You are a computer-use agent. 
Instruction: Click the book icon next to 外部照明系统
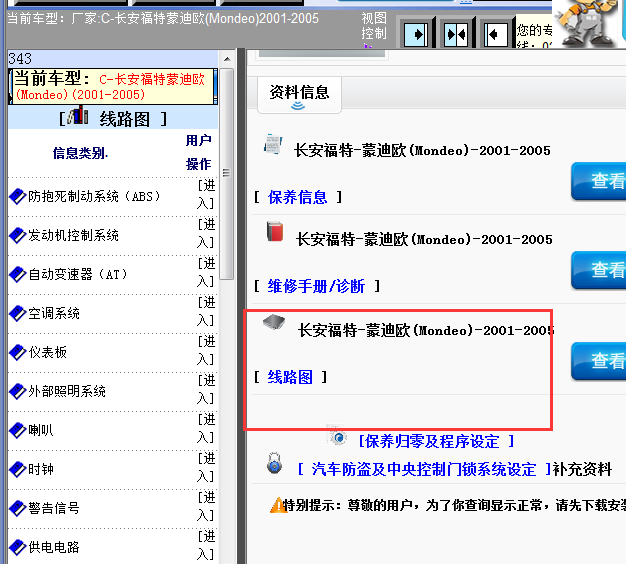click(18, 391)
